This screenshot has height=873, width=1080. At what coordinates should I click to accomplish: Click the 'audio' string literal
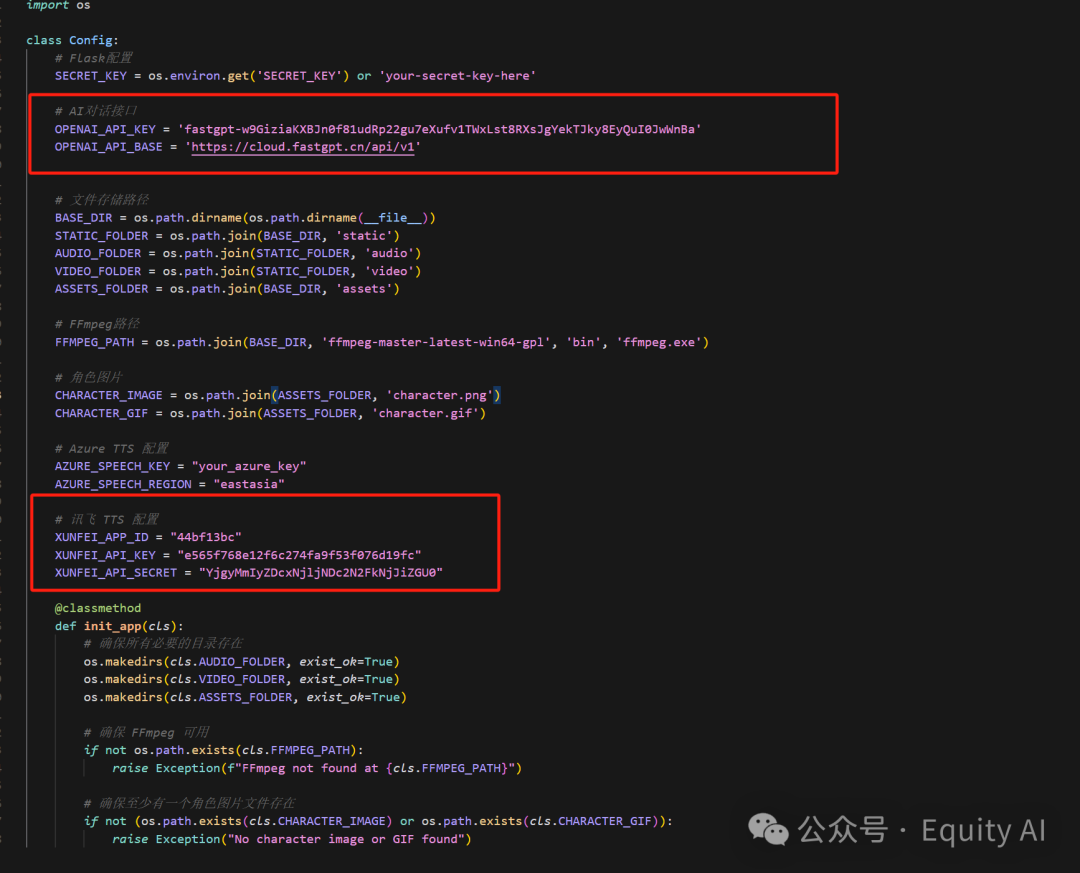pyautogui.click(x=389, y=254)
